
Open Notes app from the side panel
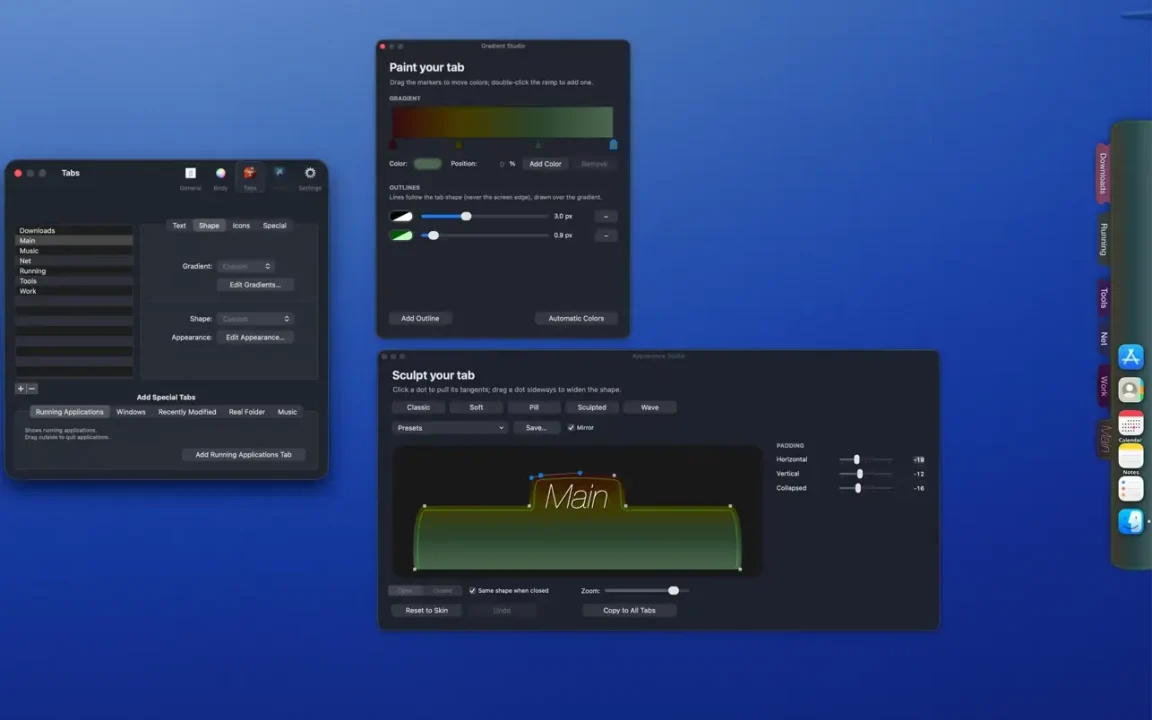click(x=1131, y=456)
